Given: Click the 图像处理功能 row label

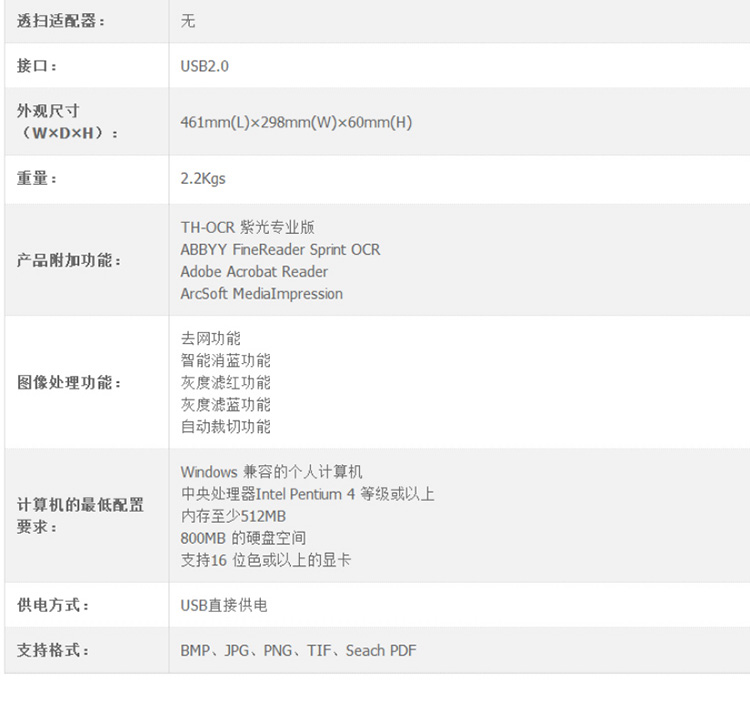Looking at the screenshot, I should 69,383.
